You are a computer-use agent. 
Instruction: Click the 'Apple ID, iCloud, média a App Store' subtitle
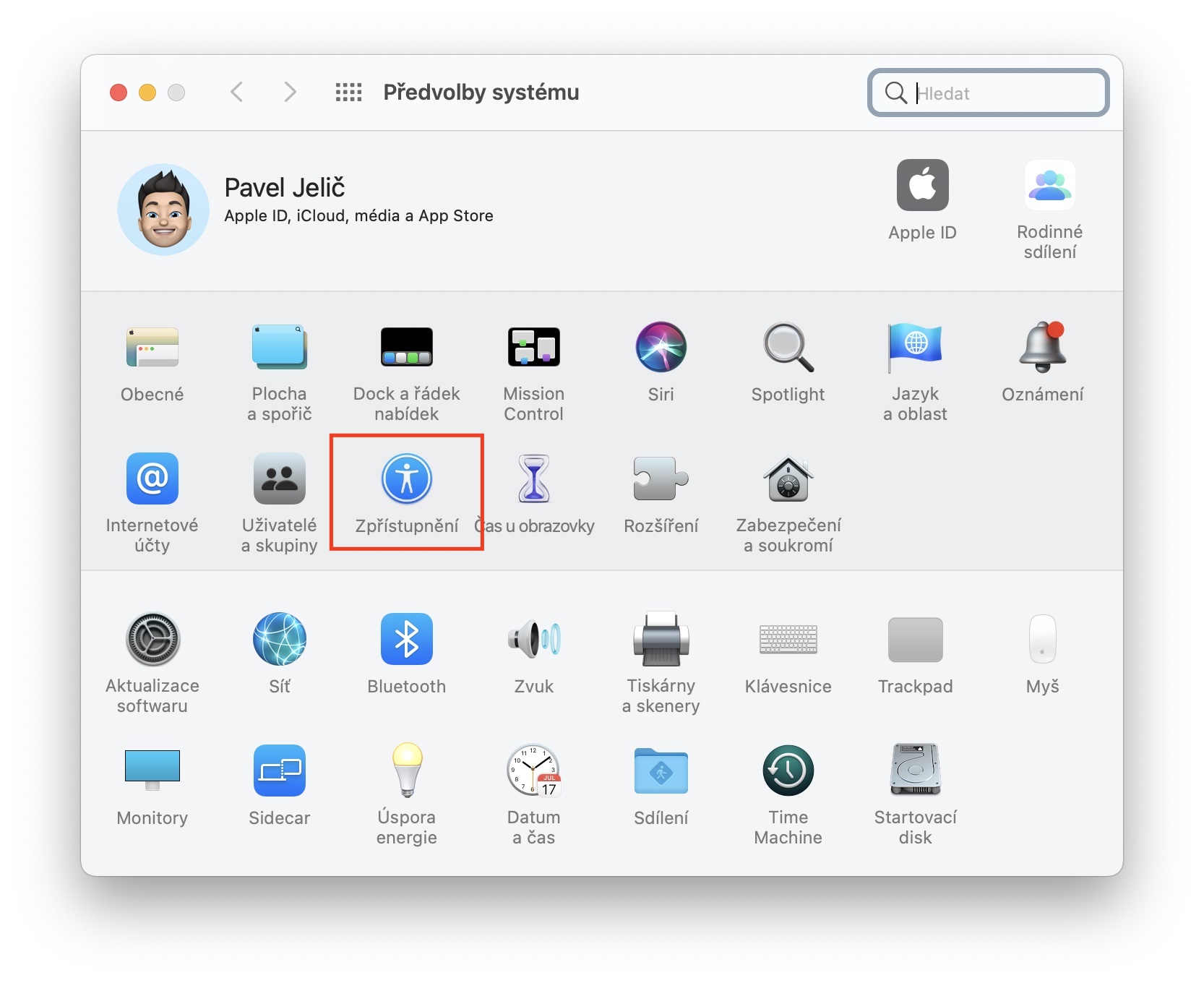click(x=359, y=216)
